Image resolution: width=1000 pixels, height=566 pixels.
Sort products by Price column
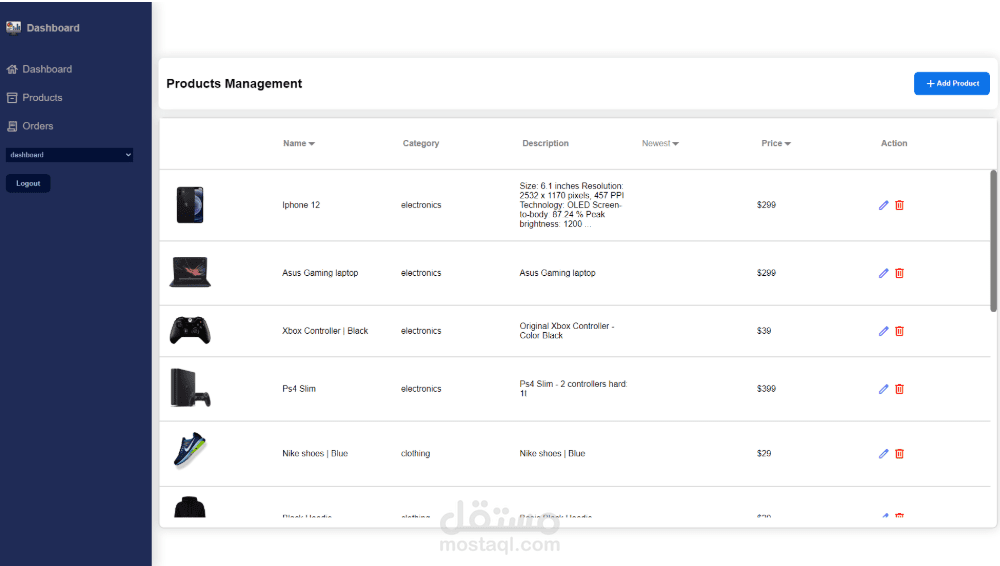point(776,144)
